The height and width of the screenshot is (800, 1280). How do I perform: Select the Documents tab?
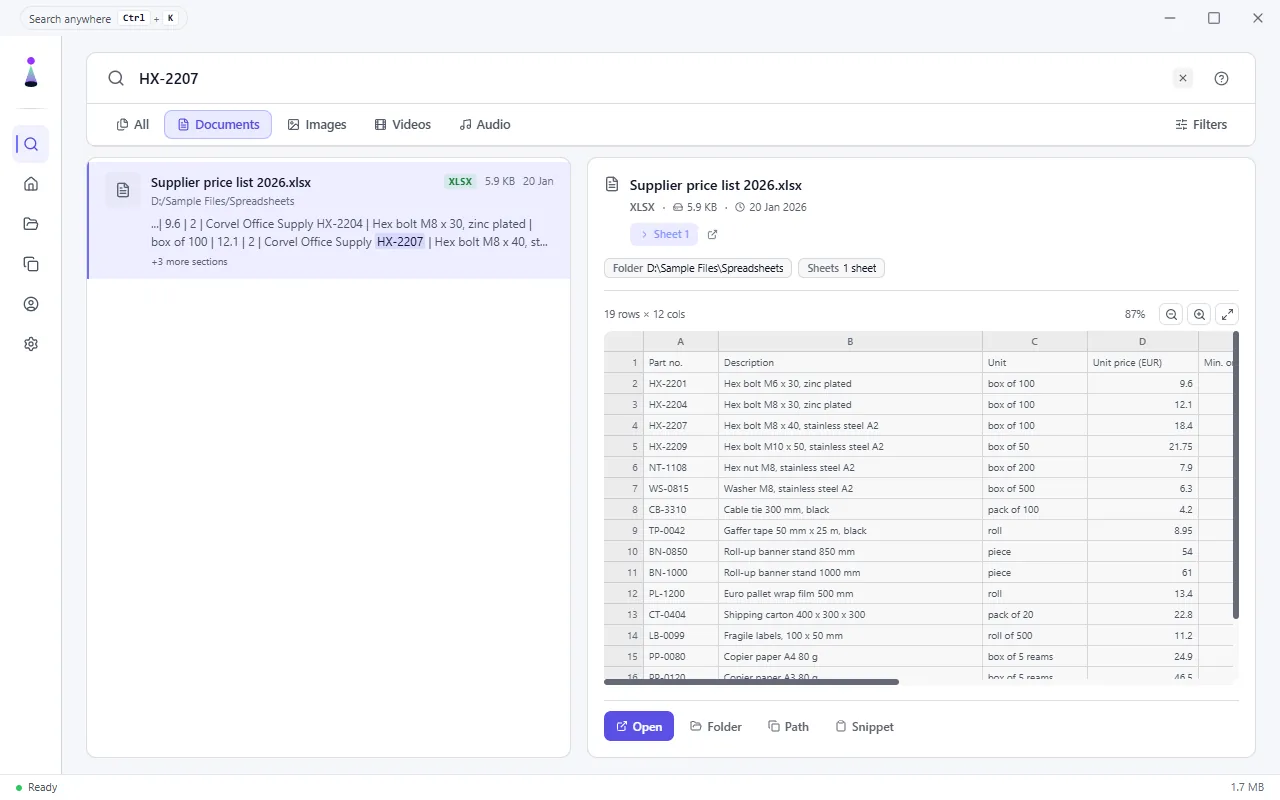click(218, 125)
